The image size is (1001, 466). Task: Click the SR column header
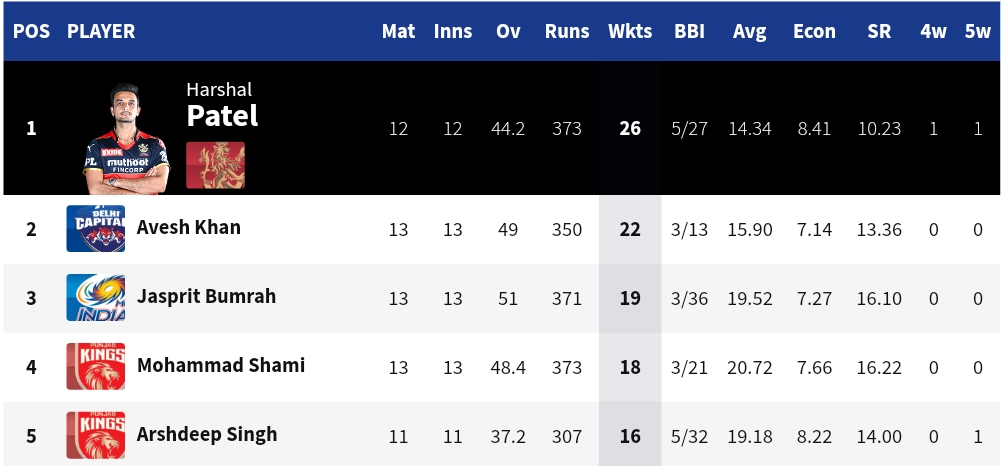point(879,31)
